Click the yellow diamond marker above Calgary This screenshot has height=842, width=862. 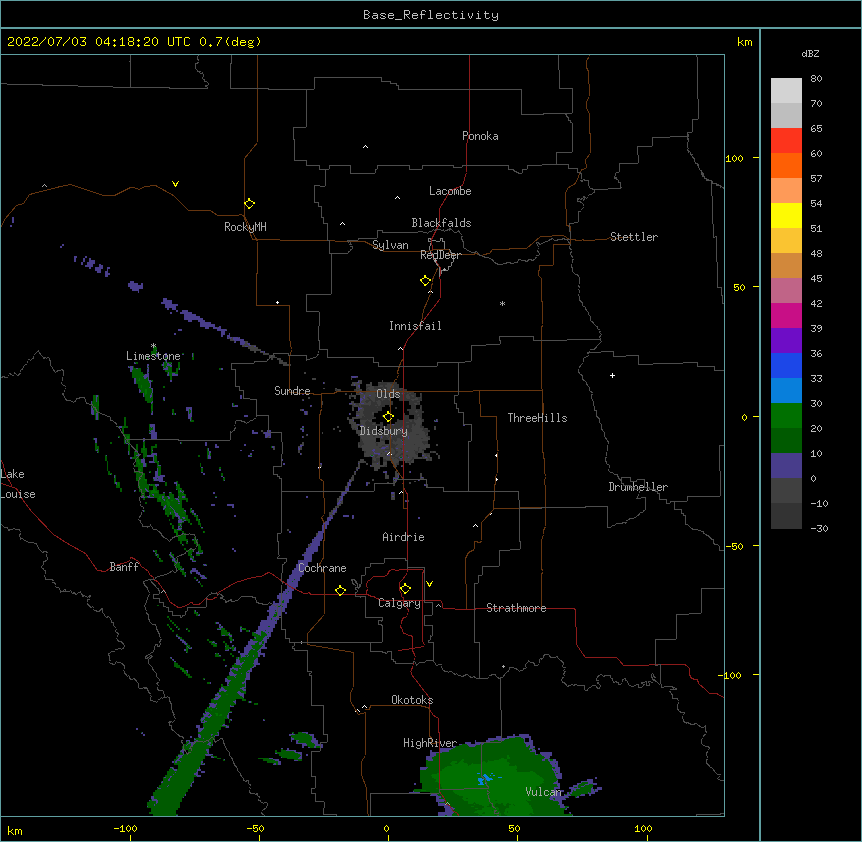click(405, 589)
